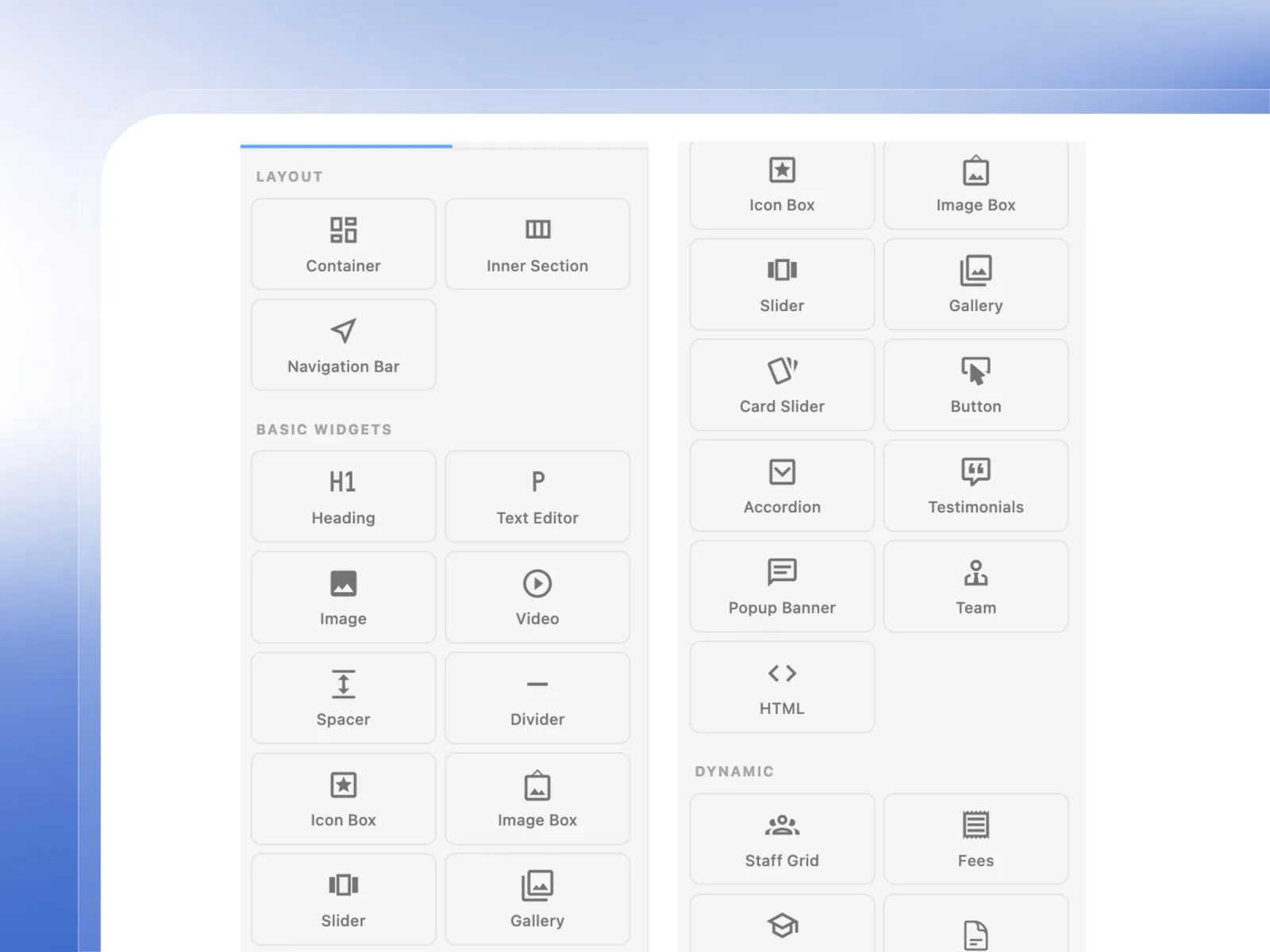Select Gallery tile below Divider's Image Box
This screenshot has height=952, width=1270.
pyautogui.click(x=537, y=899)
